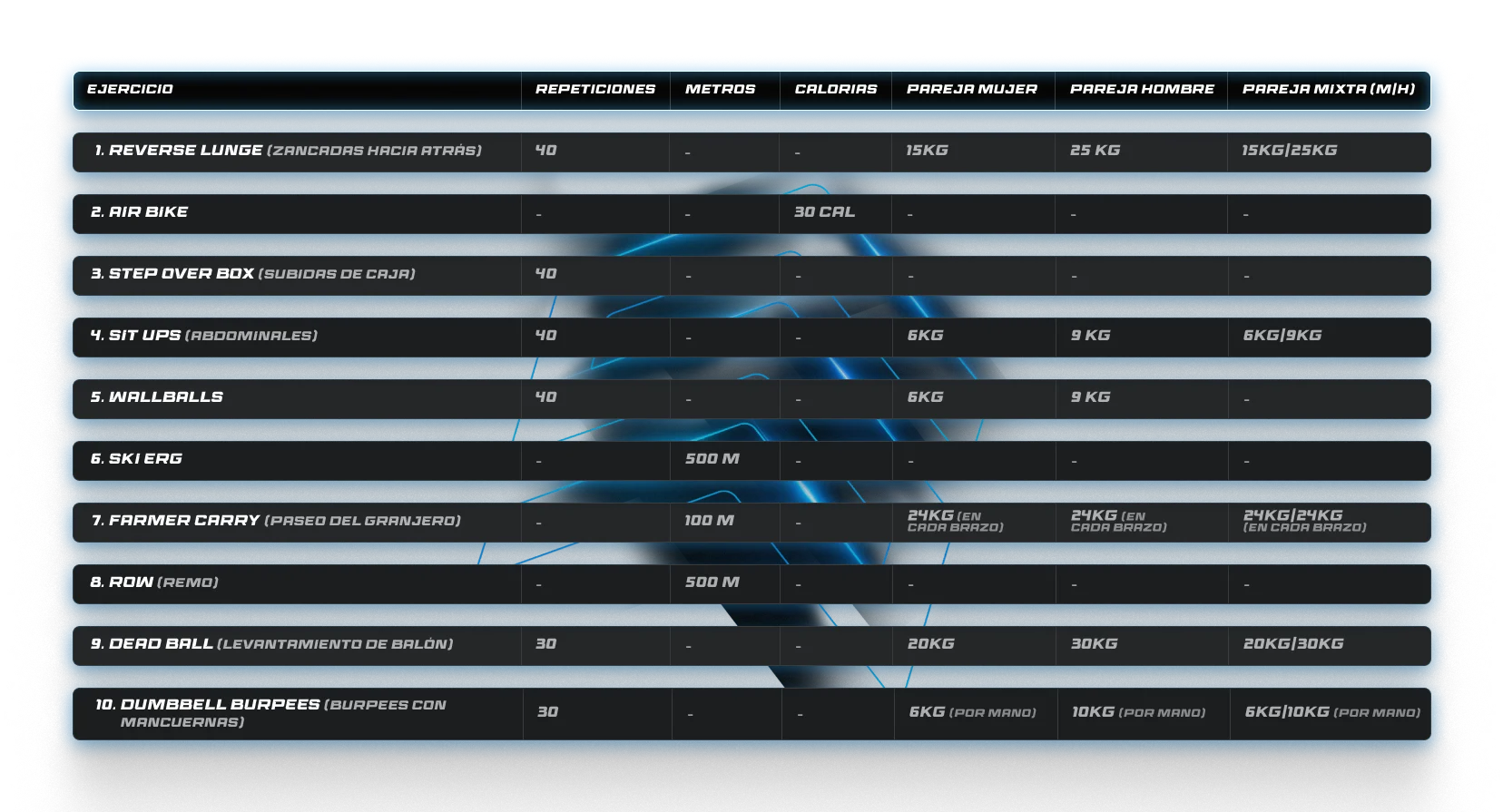
Task: Click the 30 repetitions in Dumbbell Burpees row
Action: point(547,712)
